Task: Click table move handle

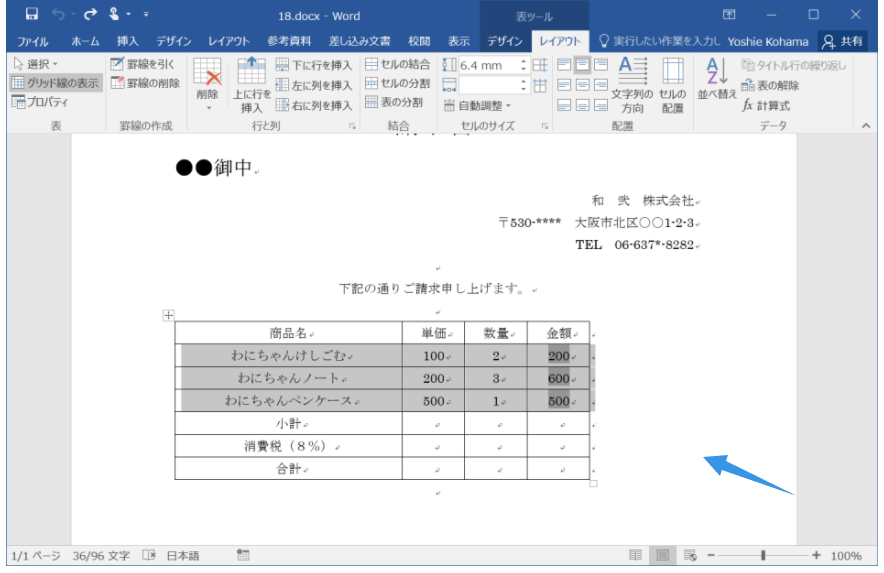Action: [168, 315]
